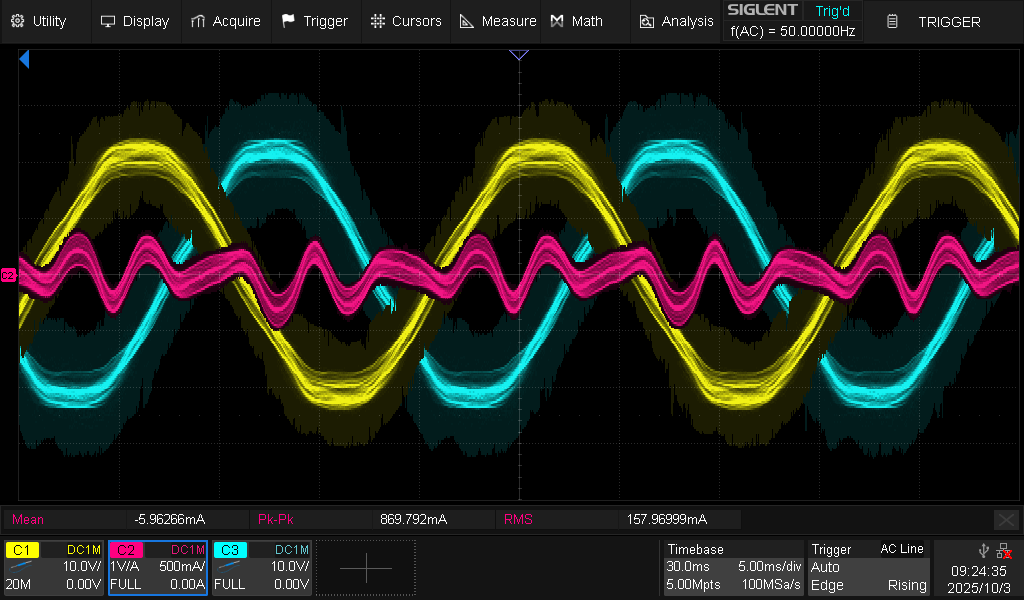Click the date and time display

click(x=978, y=579)
